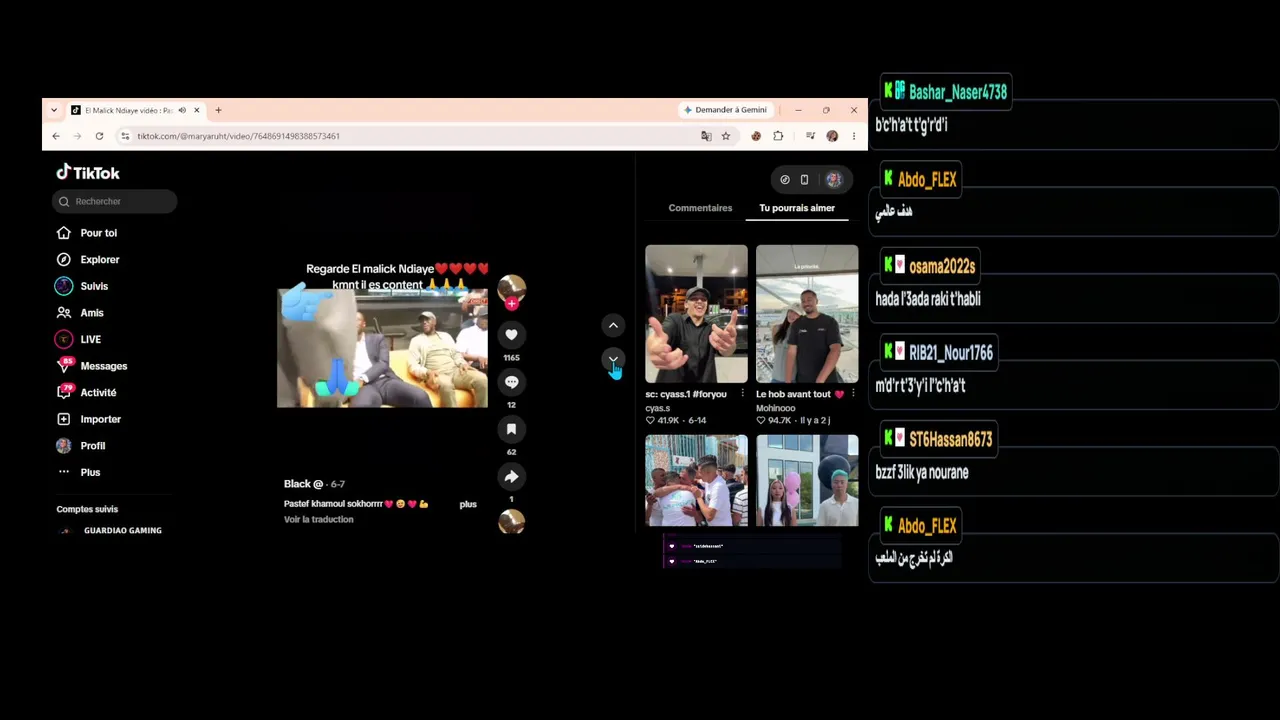Click the Rechercher search field
Screen dimensions: 1280x720
115,201
